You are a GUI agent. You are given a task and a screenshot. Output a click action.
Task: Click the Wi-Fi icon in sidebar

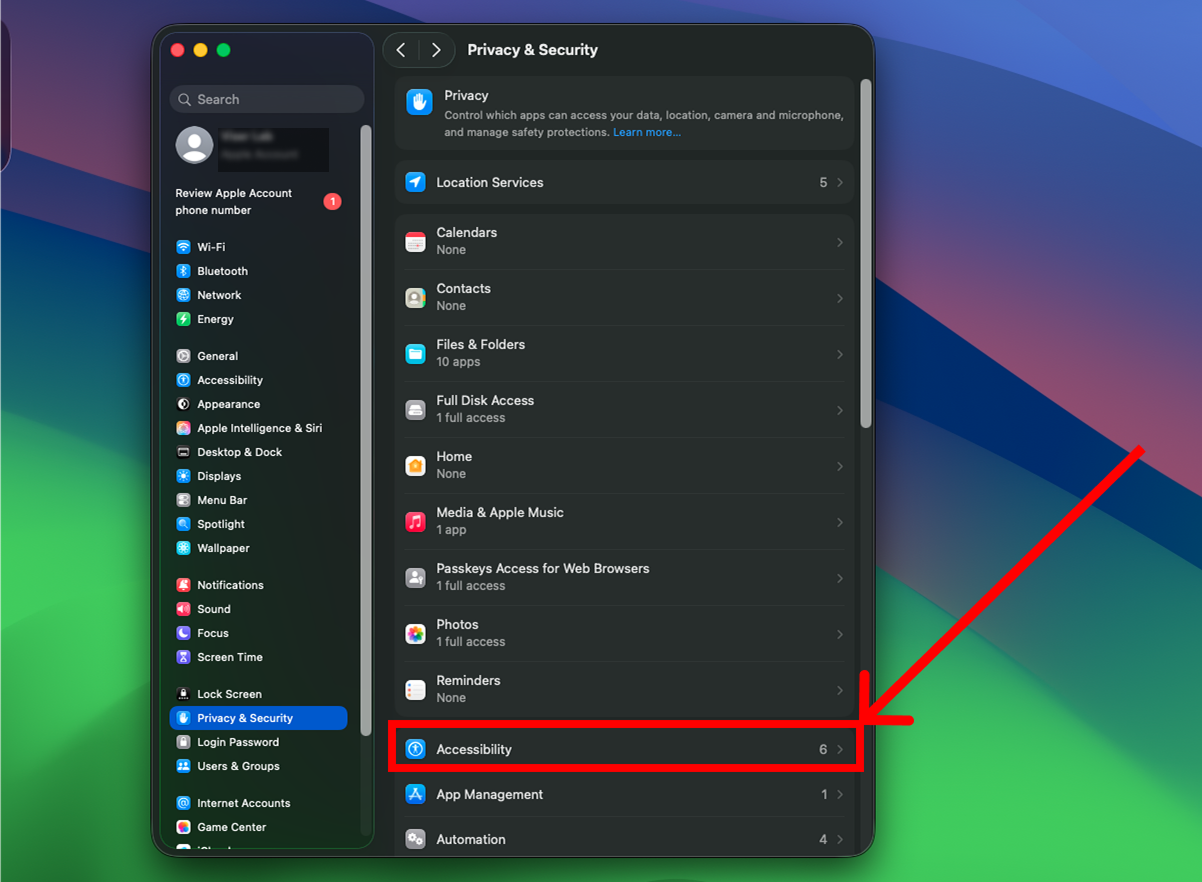184,247
